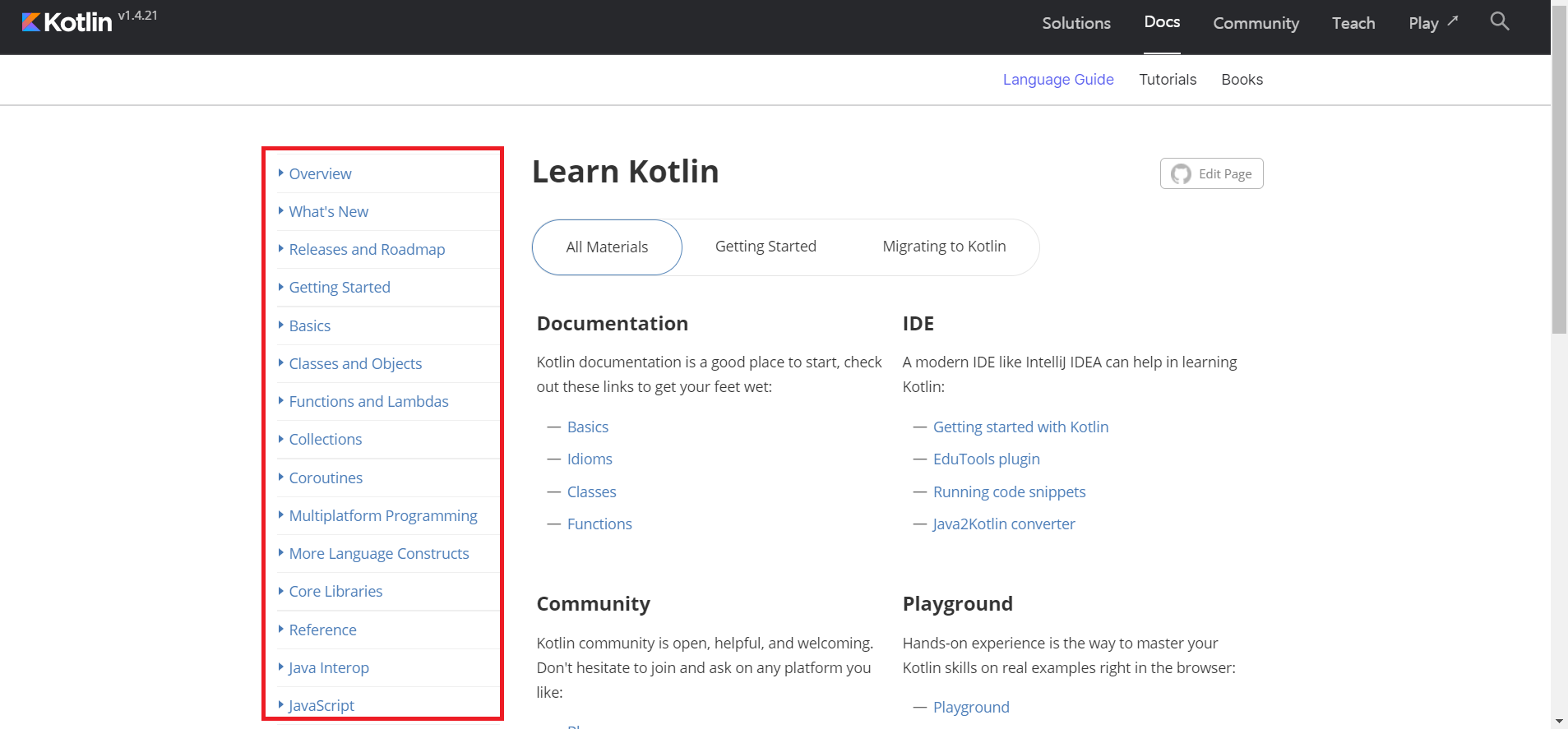The image size is (1568, 729).
Task: Click the Community section heading
Action: pos(594,604)
